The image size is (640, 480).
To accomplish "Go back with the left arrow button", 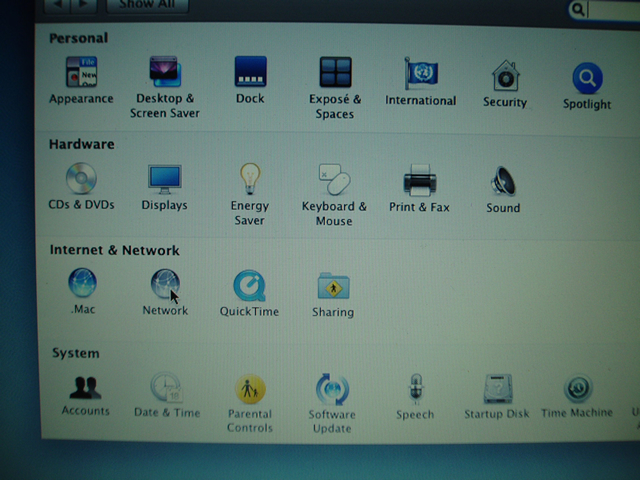I will 57,5.
